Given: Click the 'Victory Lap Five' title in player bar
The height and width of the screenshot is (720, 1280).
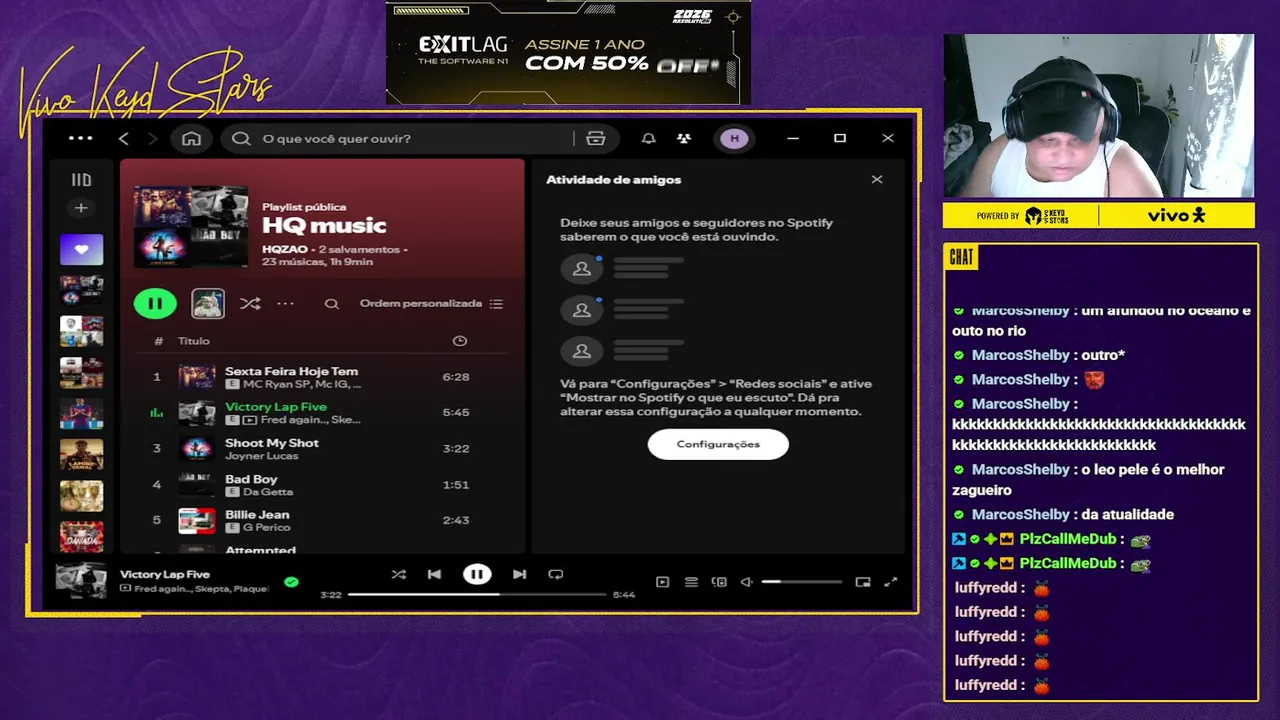Looking at the screenshot, I should click(x=165, y=574).
